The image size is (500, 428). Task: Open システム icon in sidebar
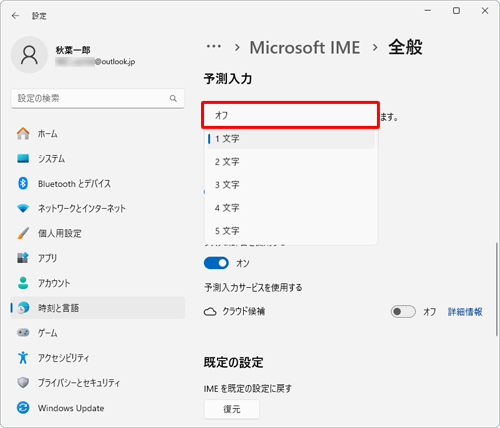(23, 158)
